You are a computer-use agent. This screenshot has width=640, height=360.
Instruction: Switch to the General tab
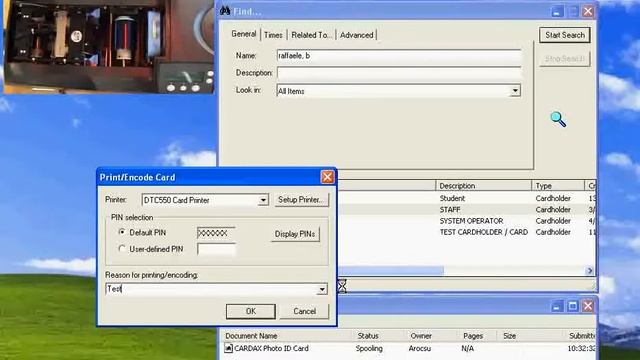click(244, 34)
